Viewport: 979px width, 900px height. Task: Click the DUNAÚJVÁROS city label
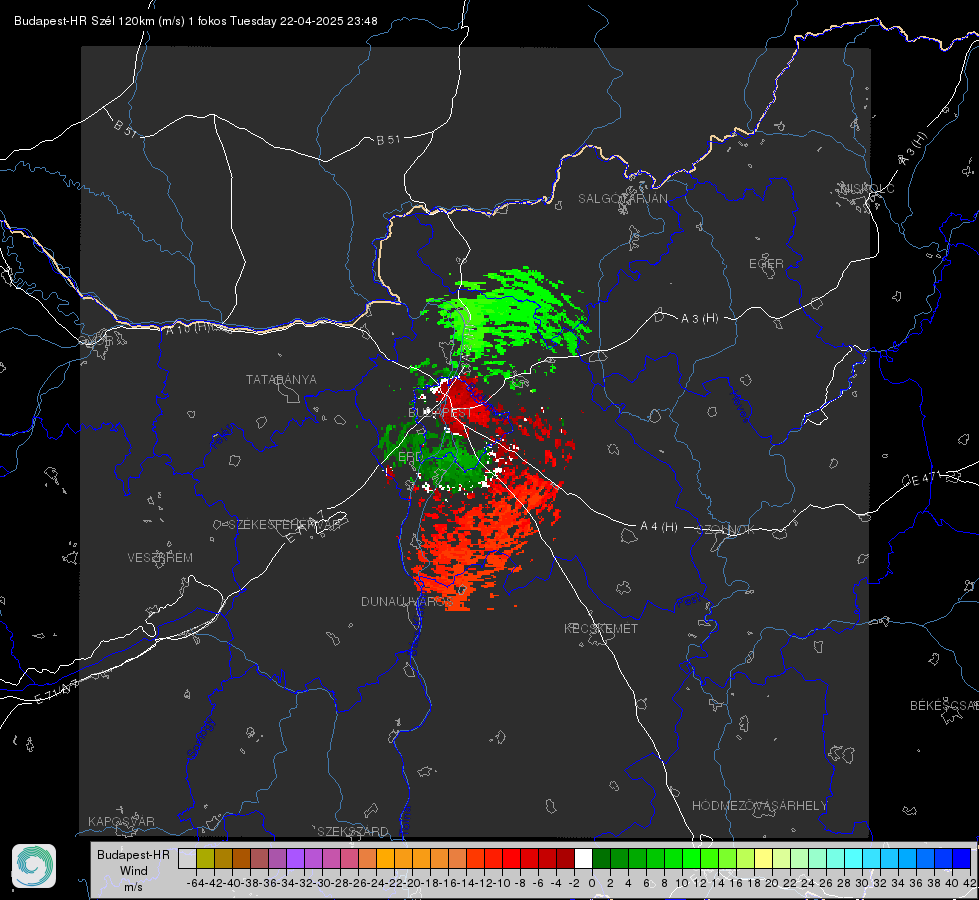point(406,601)
